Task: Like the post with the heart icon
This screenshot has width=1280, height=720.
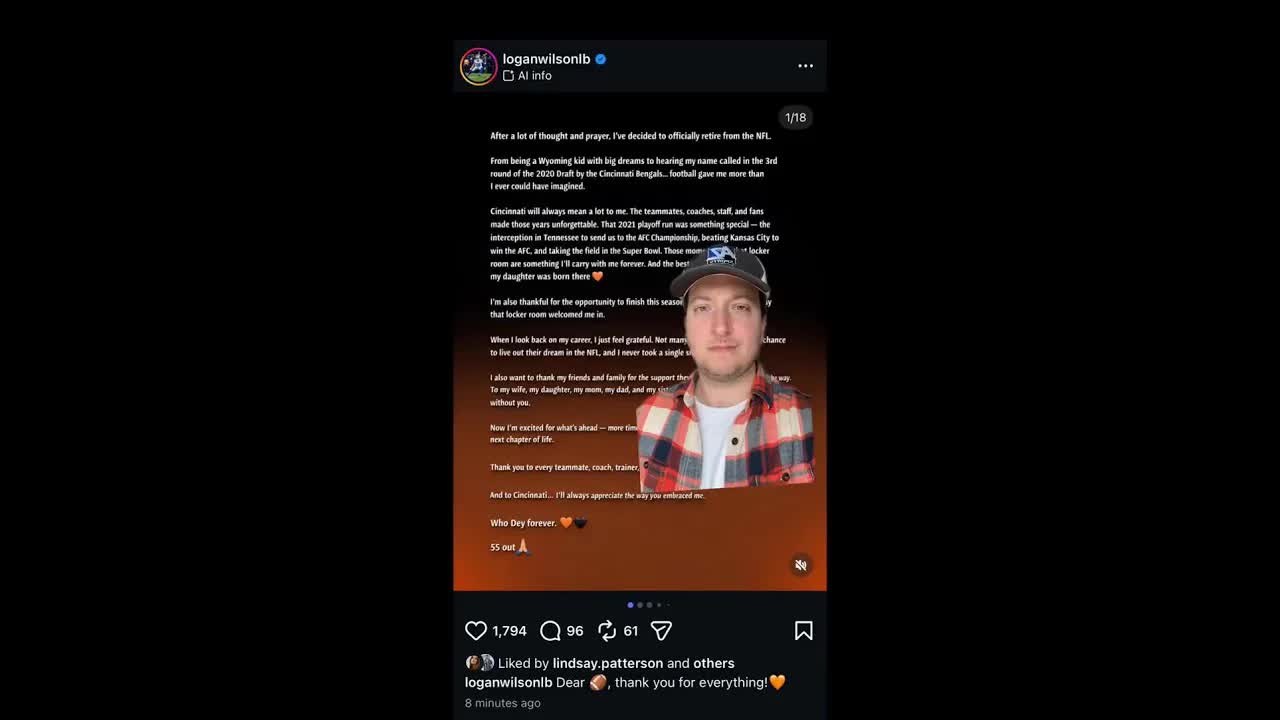Action: [476, 631]
